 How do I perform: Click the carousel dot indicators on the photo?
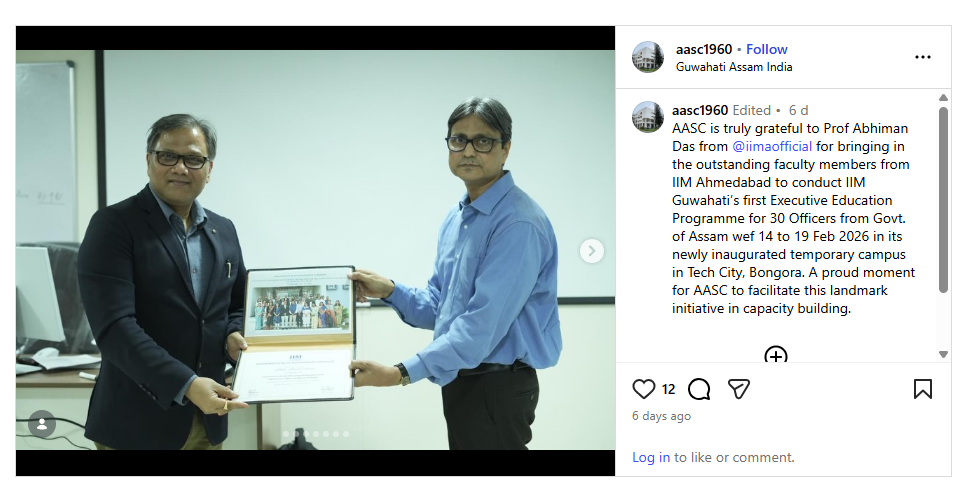tap(316, 434)
